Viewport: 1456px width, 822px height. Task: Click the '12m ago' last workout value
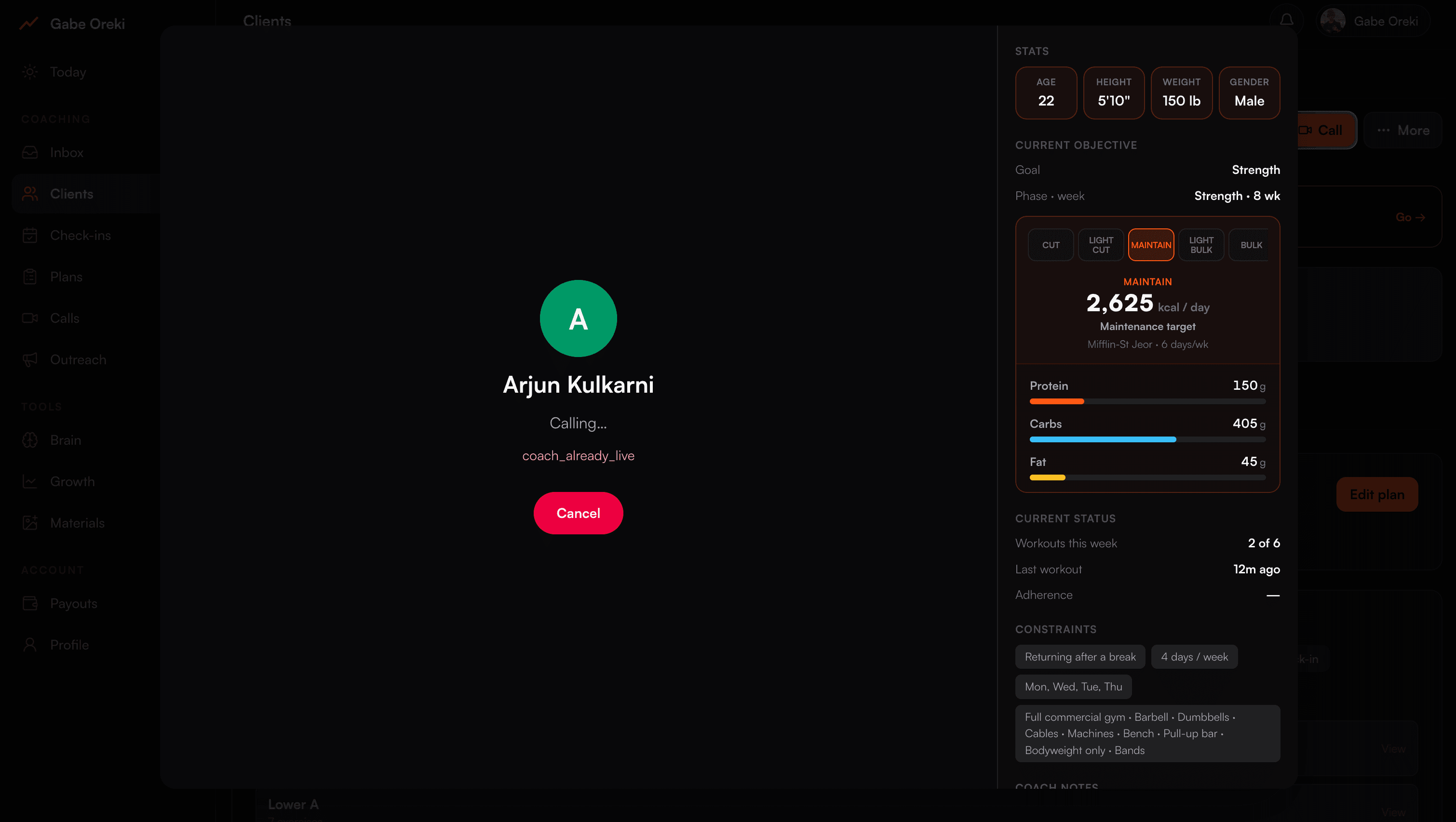tap(1256, 569)
